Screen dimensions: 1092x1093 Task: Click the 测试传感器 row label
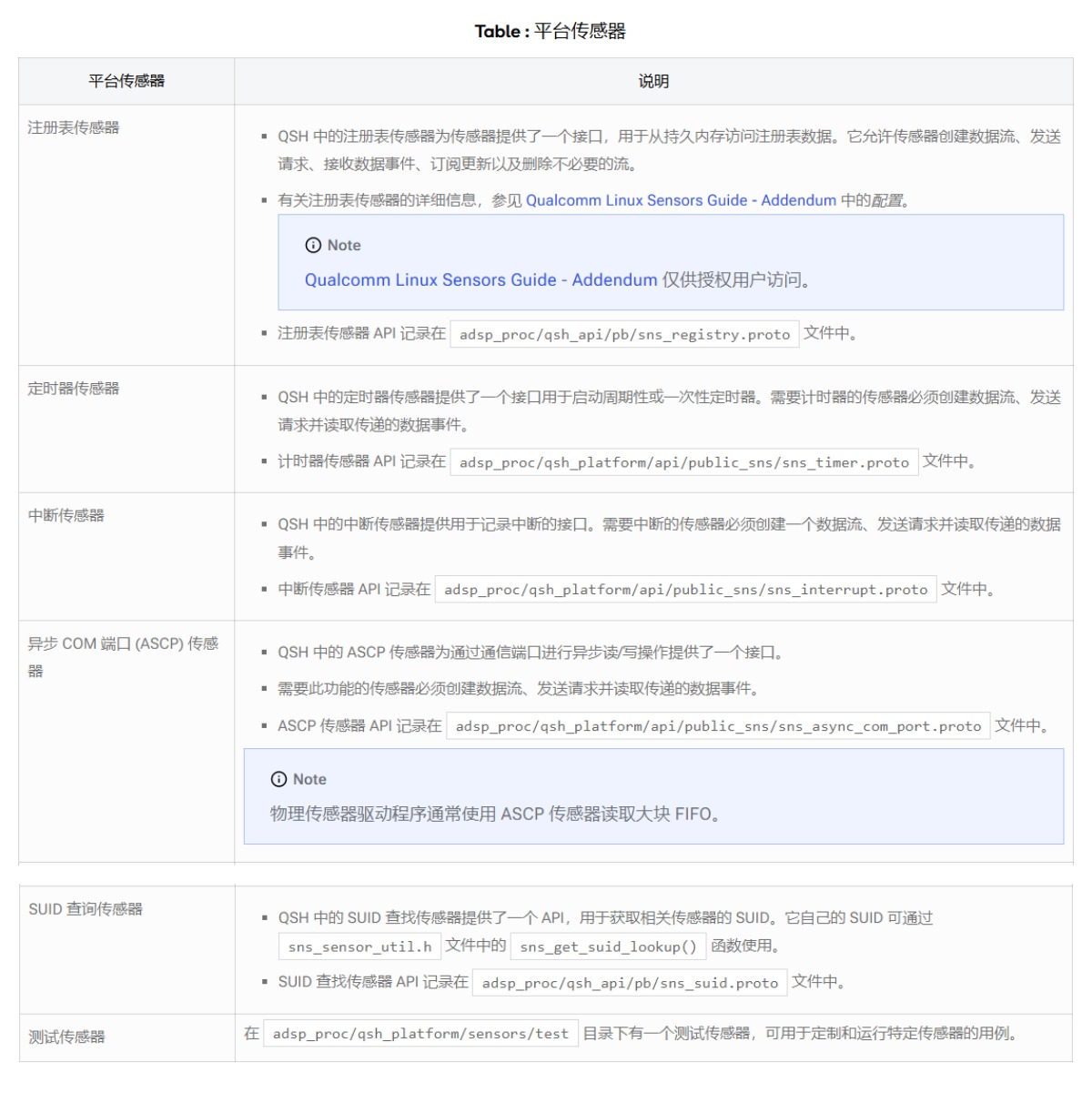(x=67, y=1037)
